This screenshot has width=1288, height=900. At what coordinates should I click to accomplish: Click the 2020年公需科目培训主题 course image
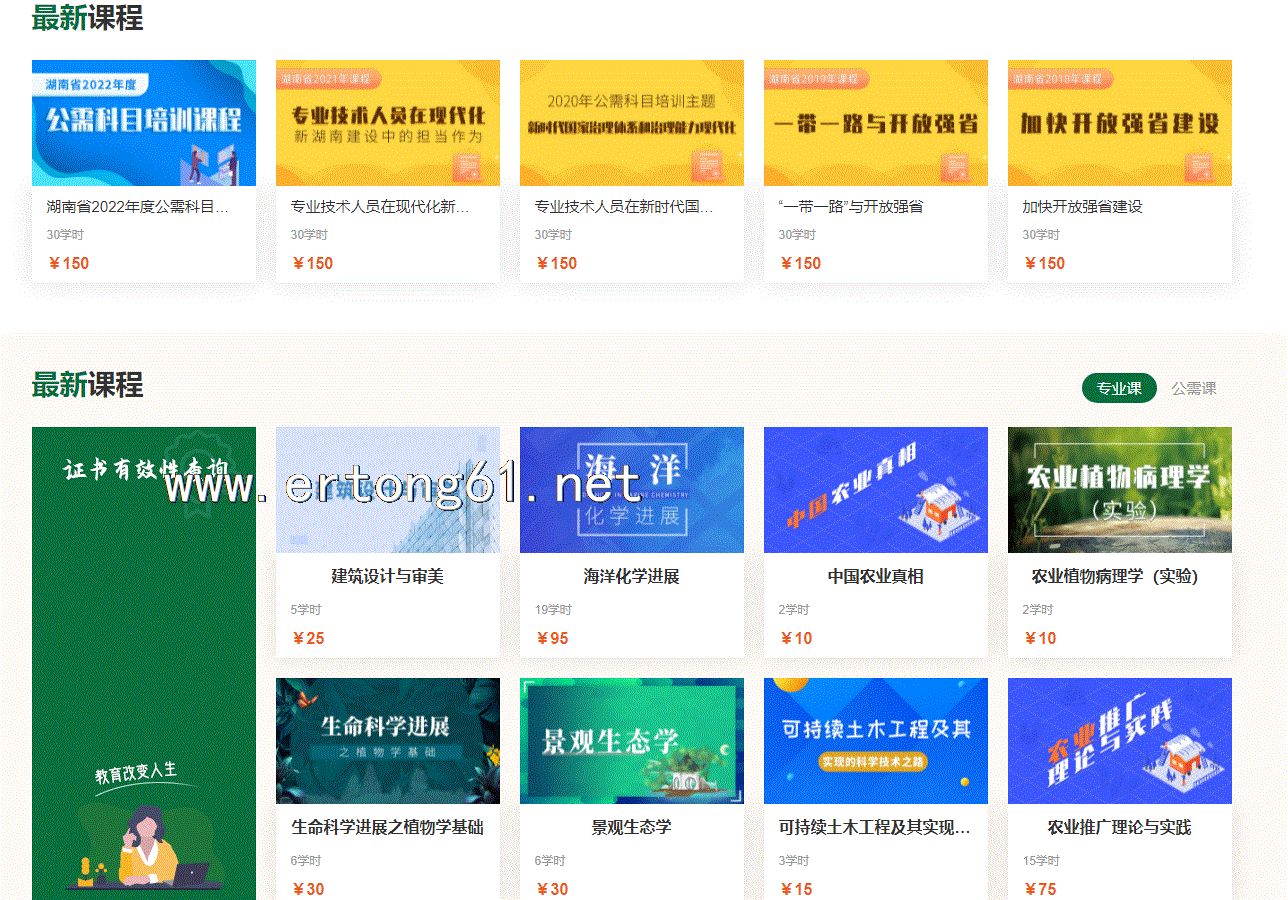632,123
